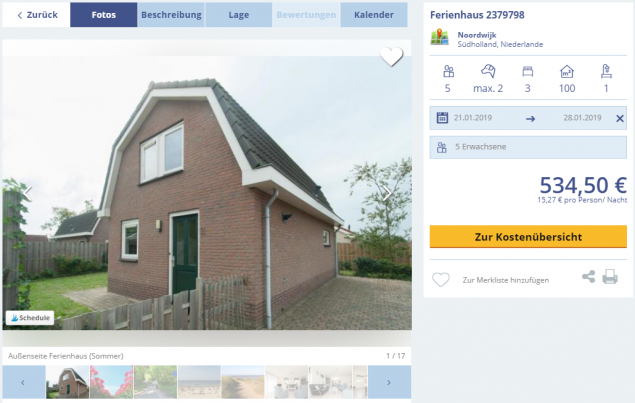This screenshot has width=635, height=403.
Task: Click the calendar icon in date field
Action: (442, 118)
